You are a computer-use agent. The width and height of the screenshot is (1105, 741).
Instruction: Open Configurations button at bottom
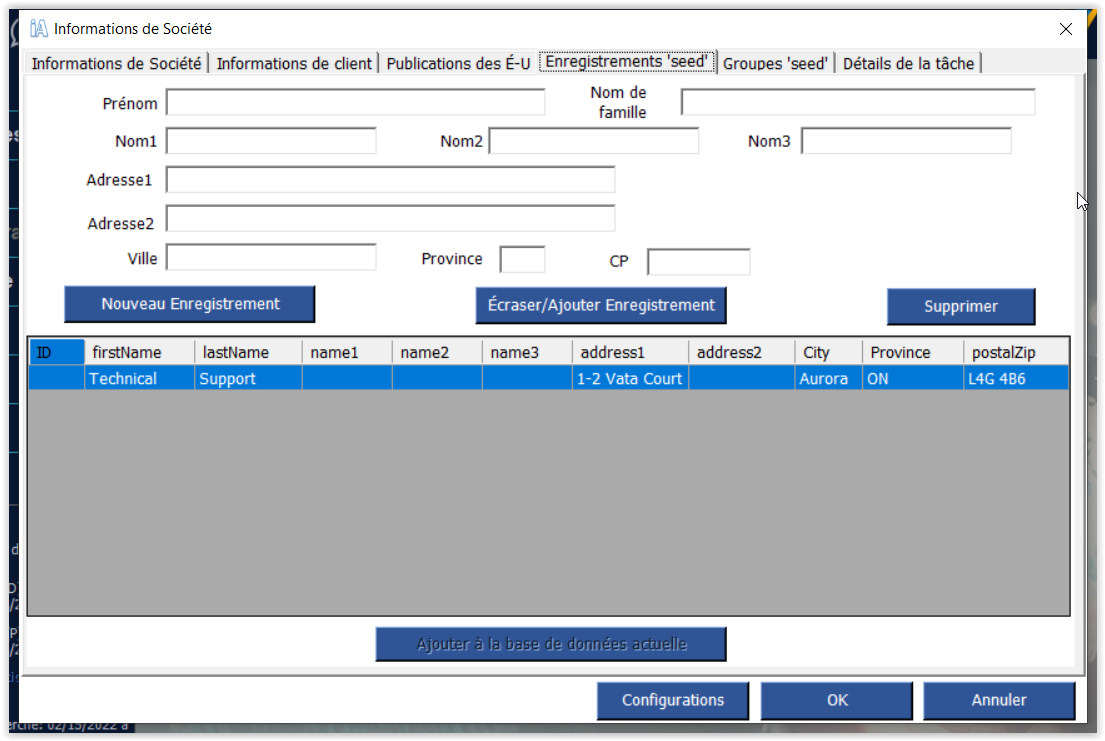672,700
